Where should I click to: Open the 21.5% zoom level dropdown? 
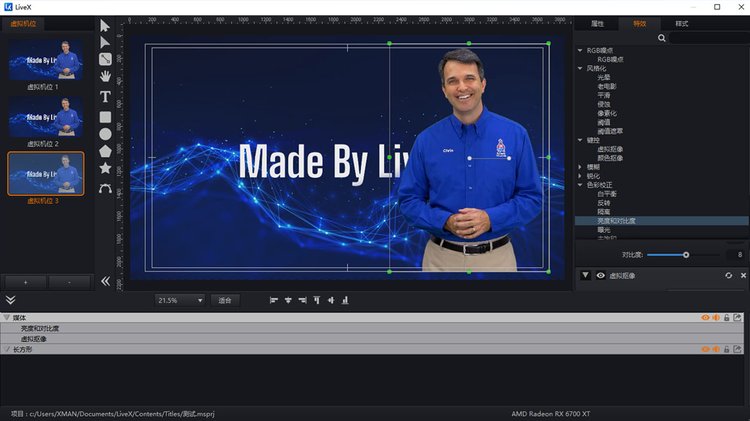click(x=180, y=299)
